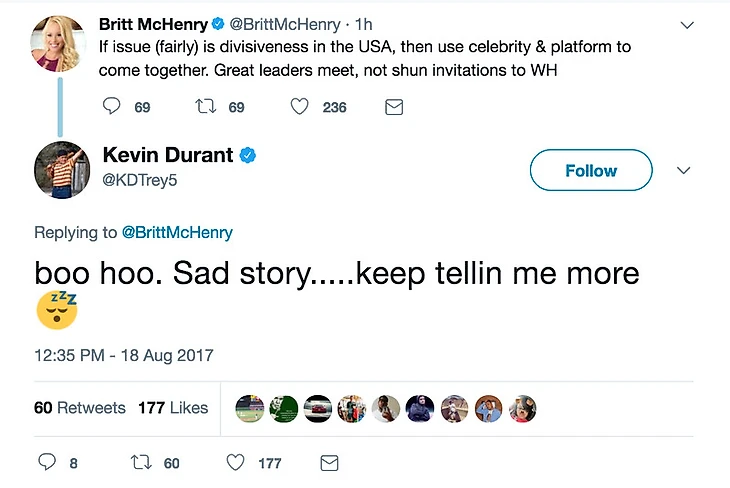Image resolution: width=730 pixels, height=488 pixels.
Task: Show the 177 Likes list
Action: pos(172,408)
